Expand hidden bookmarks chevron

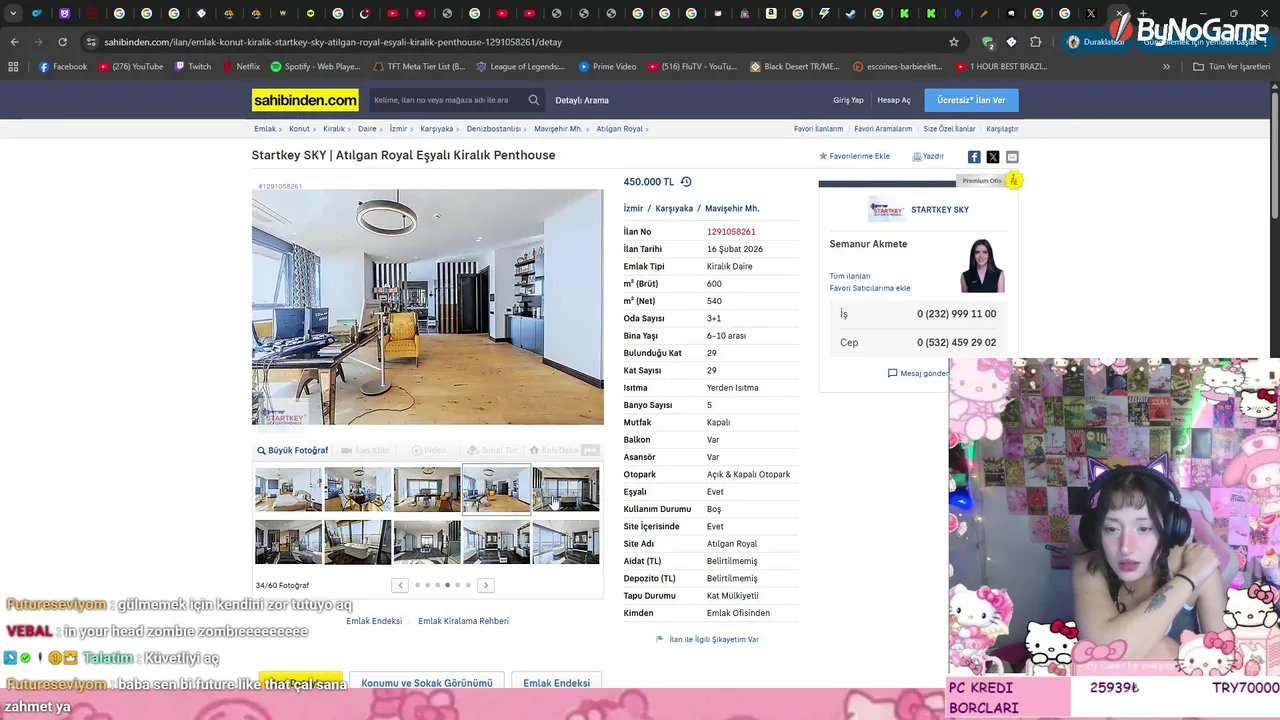1166,67
